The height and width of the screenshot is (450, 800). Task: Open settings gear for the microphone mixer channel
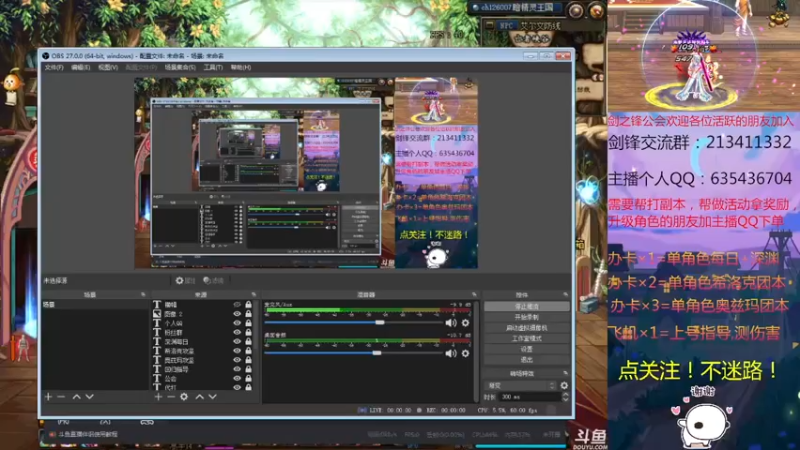click(465, 322)
